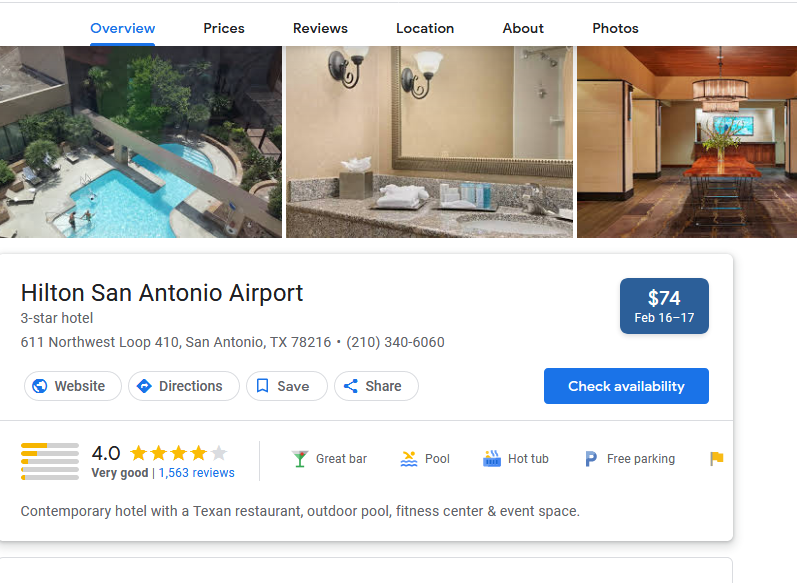Image resolution: width=797 pixels, height=583 pixels.
Task: Click the Share icon
Action: pyautogui.click(x=350, y=386)
